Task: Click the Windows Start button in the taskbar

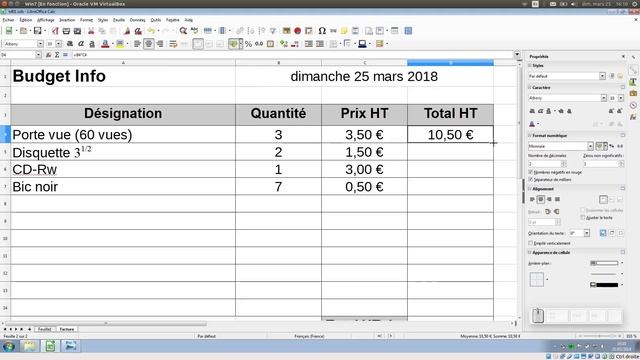Action: pos(9,347)
